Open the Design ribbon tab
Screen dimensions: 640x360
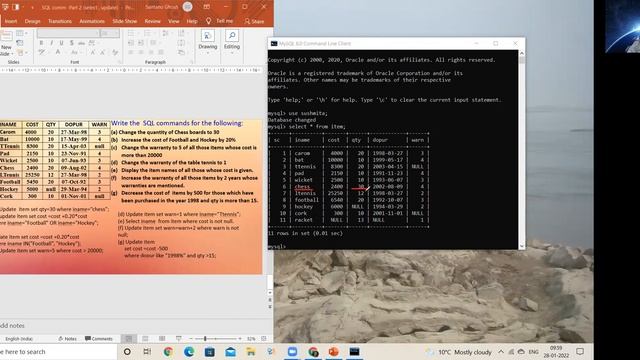click(x=32, y=21)
